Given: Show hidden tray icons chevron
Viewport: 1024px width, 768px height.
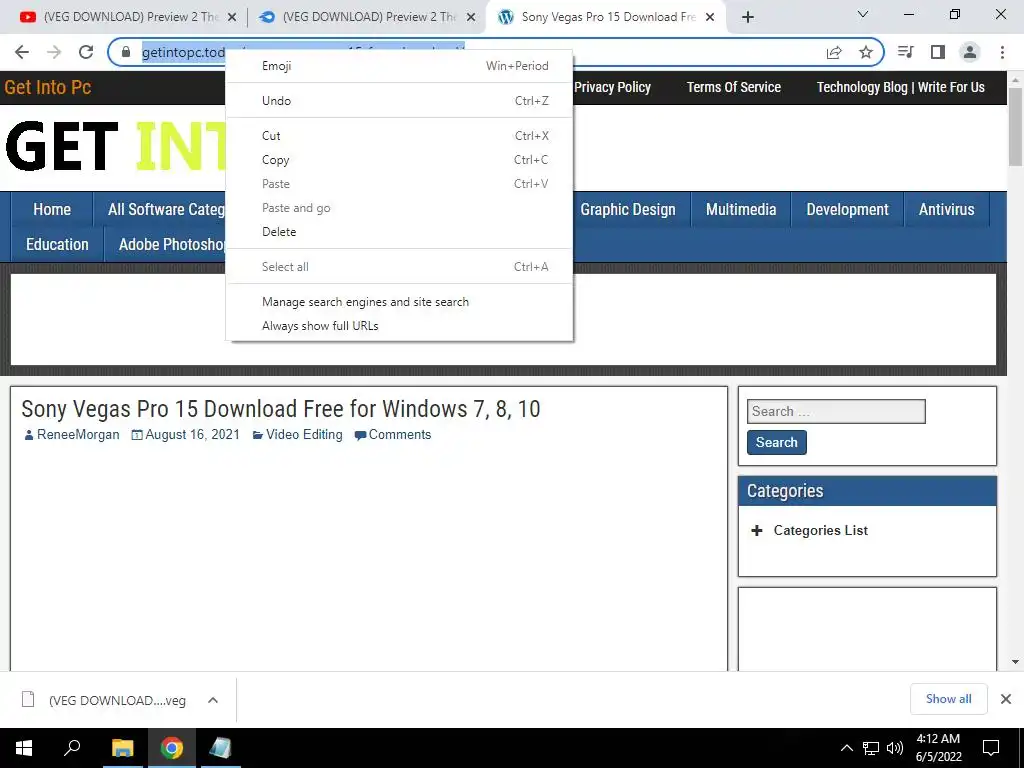Looking at the screenshot, I should pos(846,748).
